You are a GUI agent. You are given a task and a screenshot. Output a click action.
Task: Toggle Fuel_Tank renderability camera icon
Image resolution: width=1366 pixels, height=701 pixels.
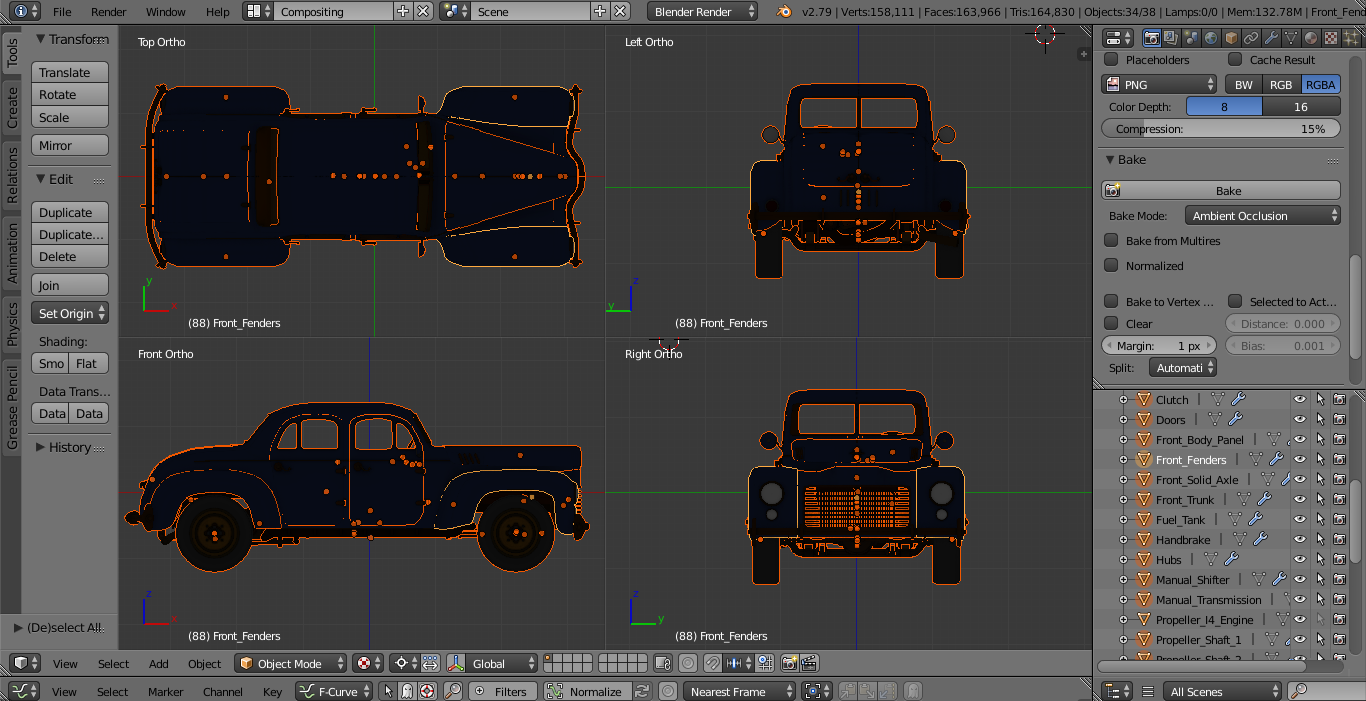coord(1339,520)
